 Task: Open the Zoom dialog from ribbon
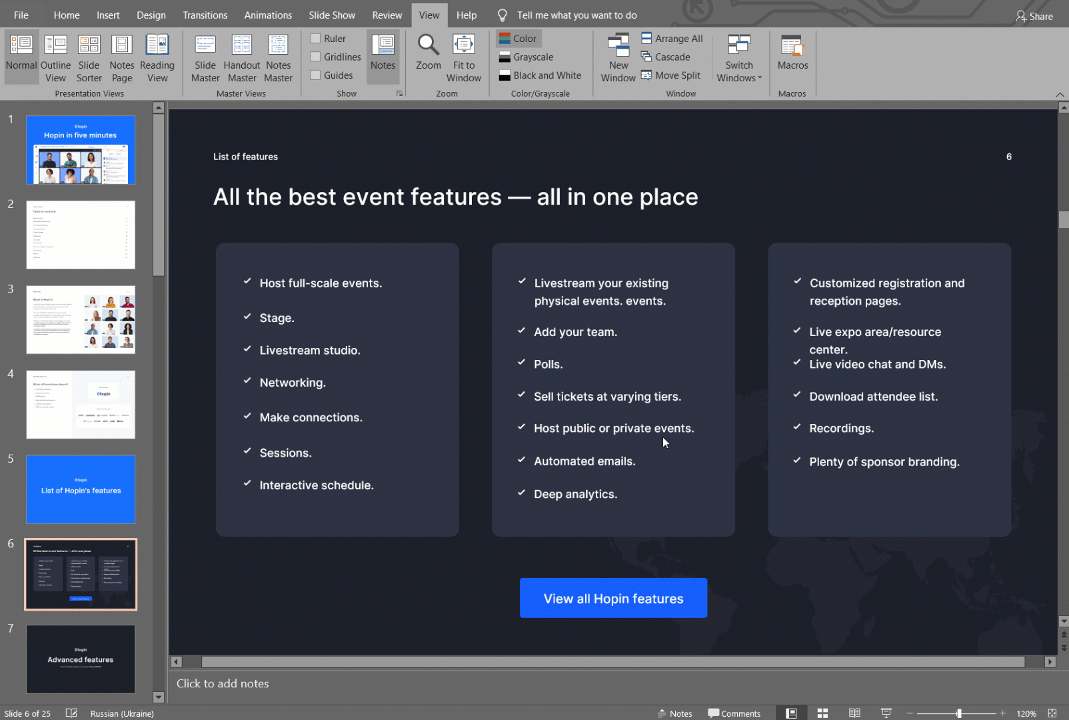pyautogui.click(x=428, y=53)
